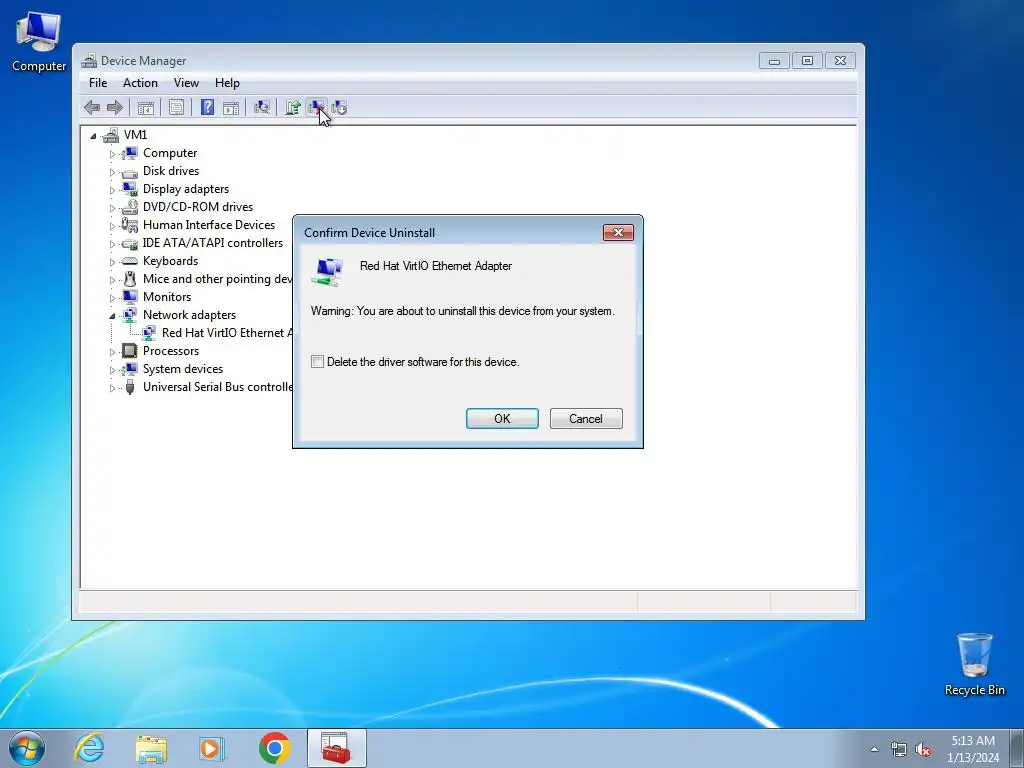Select the VM1 root computer icon
Viewport: 1024px width, 768px height.
coord(112,135)
